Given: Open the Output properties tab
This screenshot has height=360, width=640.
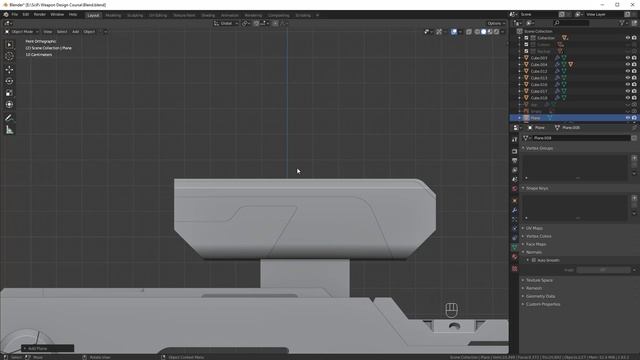Looking at the screenshot, I should point(514,161).
